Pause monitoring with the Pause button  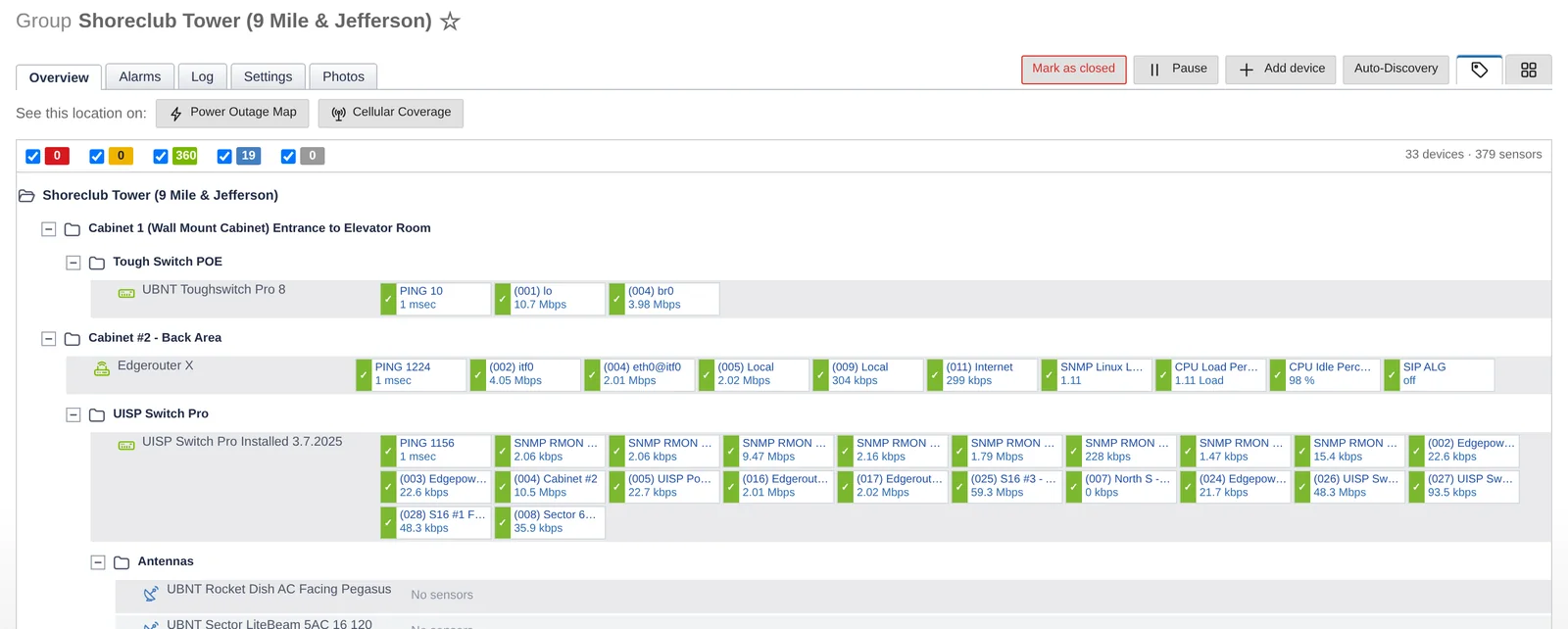click(1177, 69)
